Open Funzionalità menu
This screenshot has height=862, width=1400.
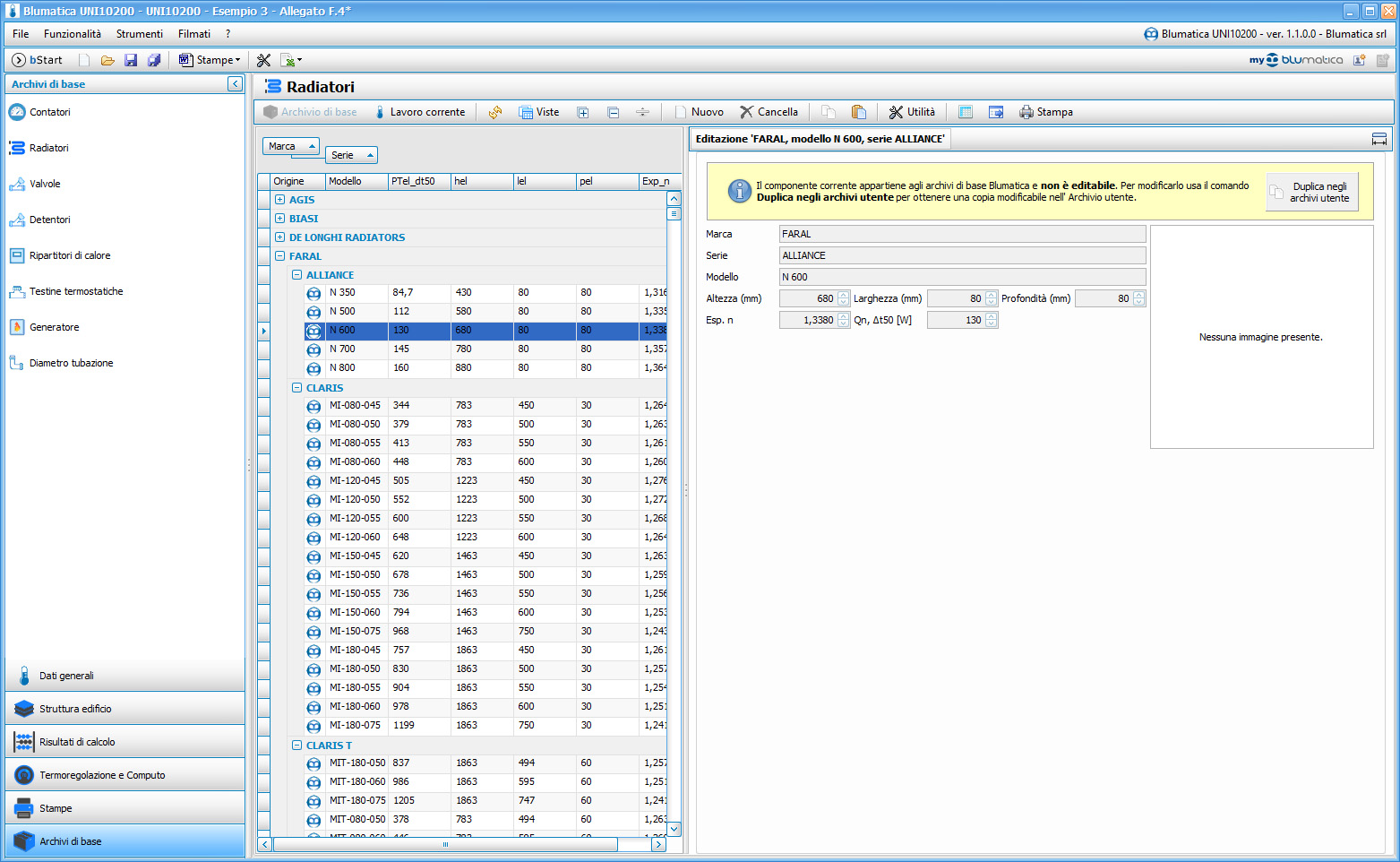tap(73, 34)
